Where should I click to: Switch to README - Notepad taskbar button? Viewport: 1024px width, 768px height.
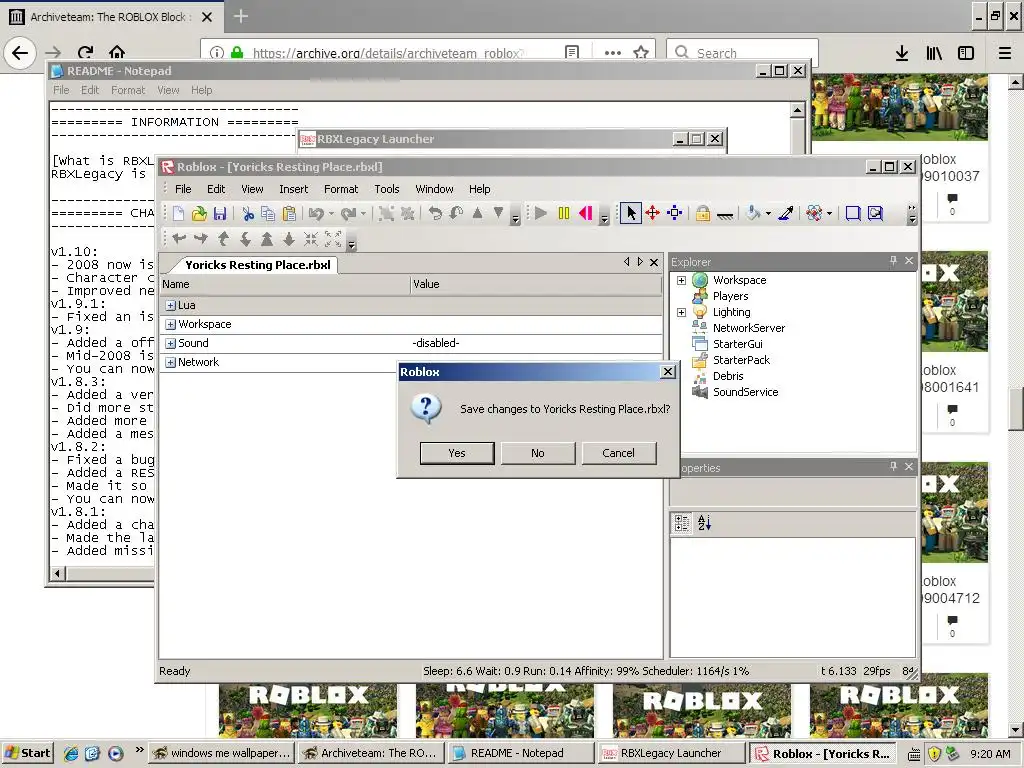[x=521, y=753]
